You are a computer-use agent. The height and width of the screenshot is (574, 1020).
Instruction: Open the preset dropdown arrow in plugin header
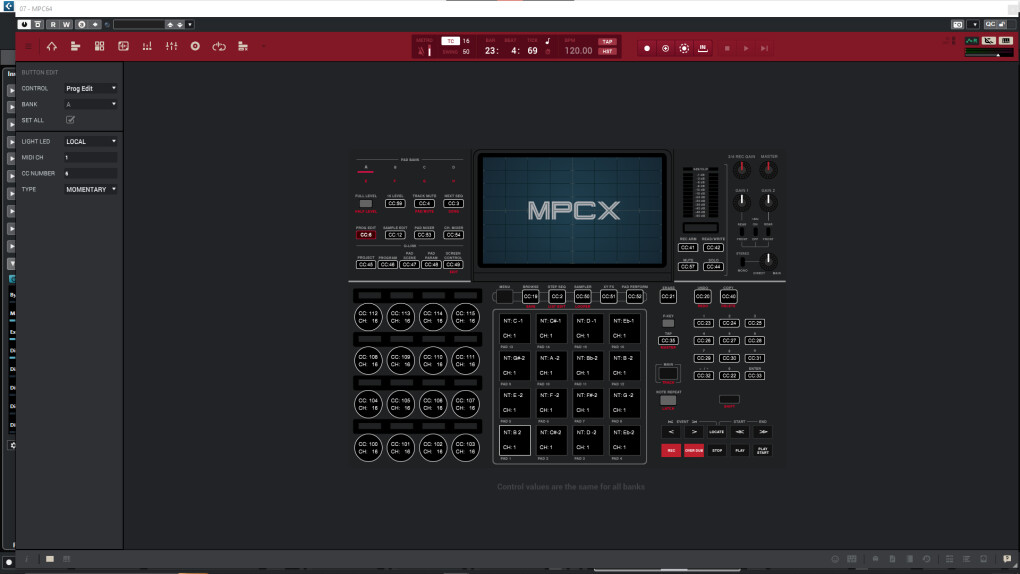(190, 25)
